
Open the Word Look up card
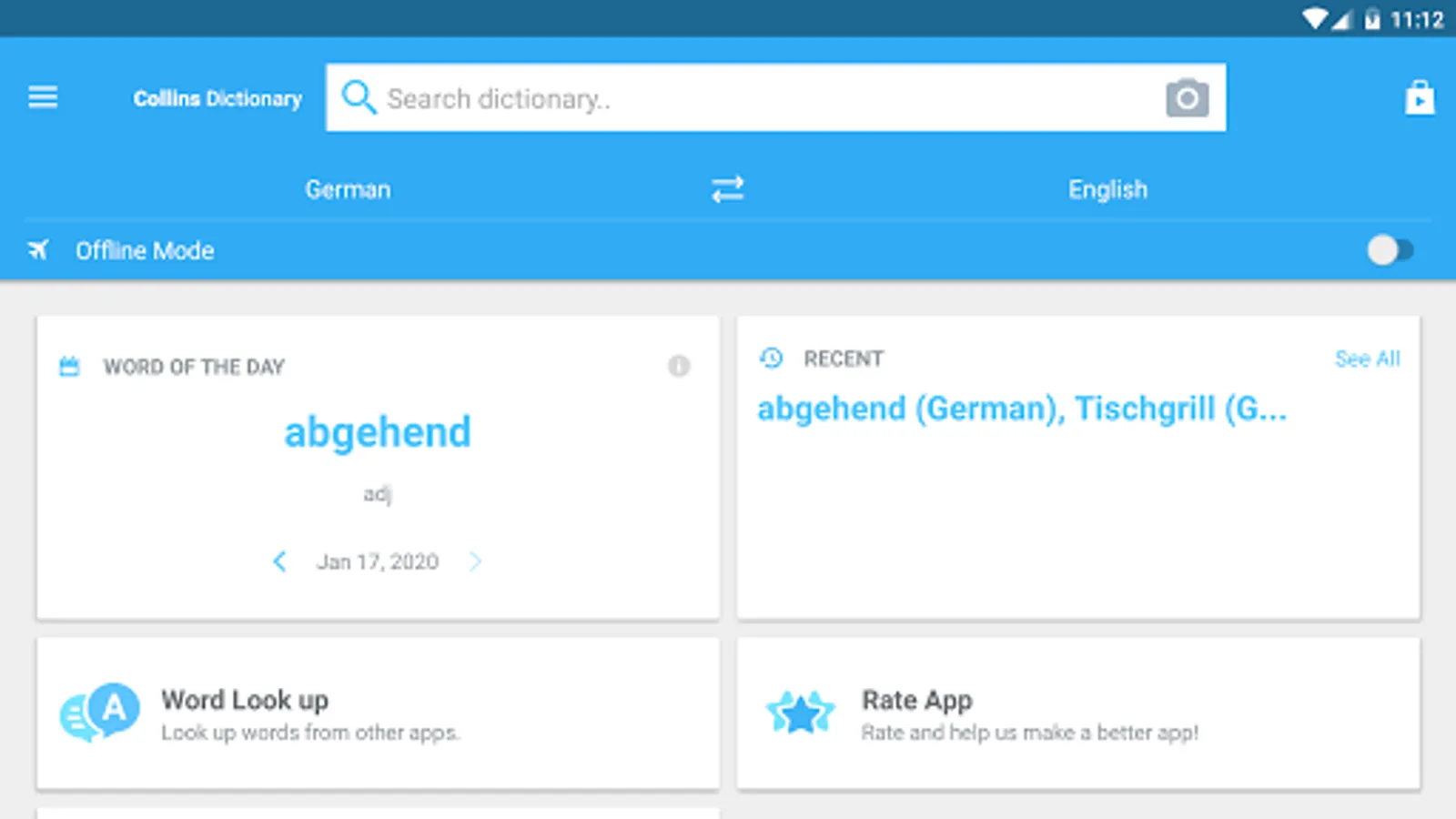pyautogui.click(x=378, y=713)
